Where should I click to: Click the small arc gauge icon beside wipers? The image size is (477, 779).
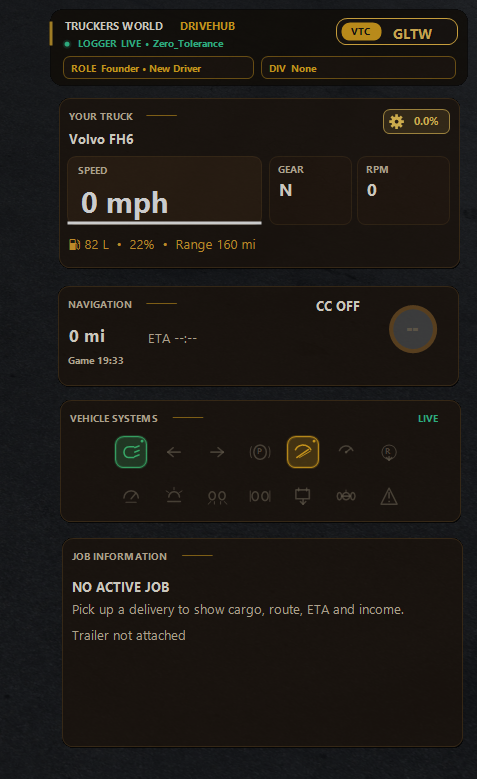point(346,450)
